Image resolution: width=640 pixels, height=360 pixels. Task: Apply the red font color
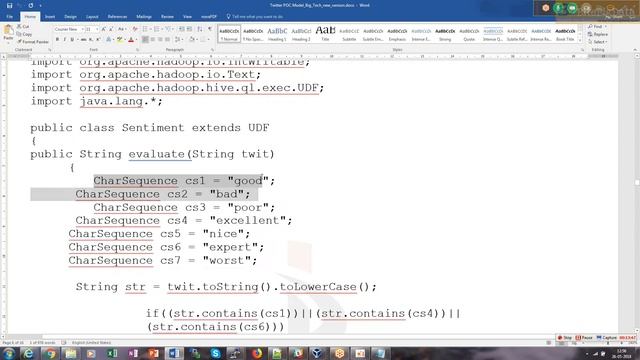131,40
